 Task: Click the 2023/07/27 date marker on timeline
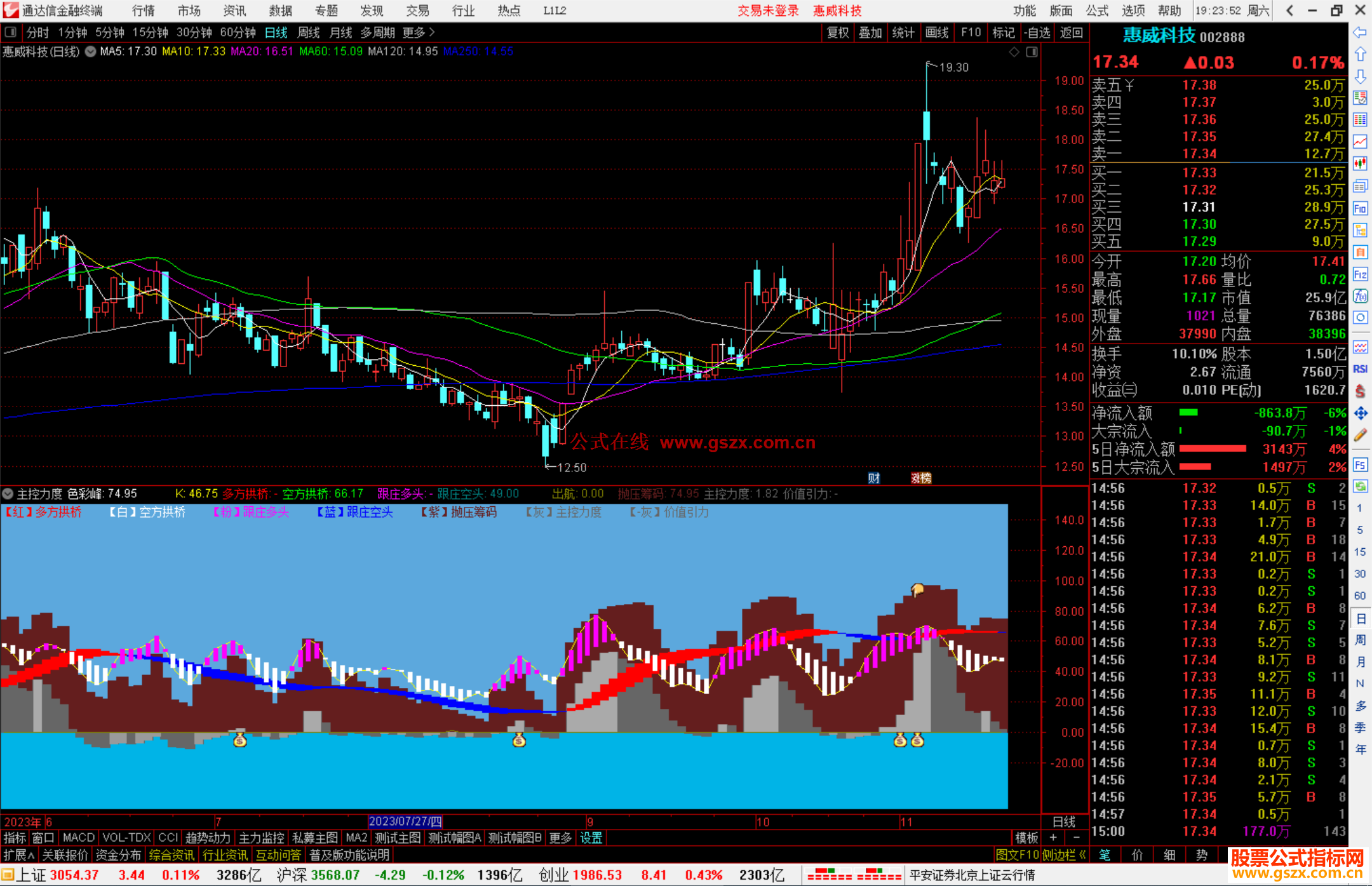pos(405,821)
